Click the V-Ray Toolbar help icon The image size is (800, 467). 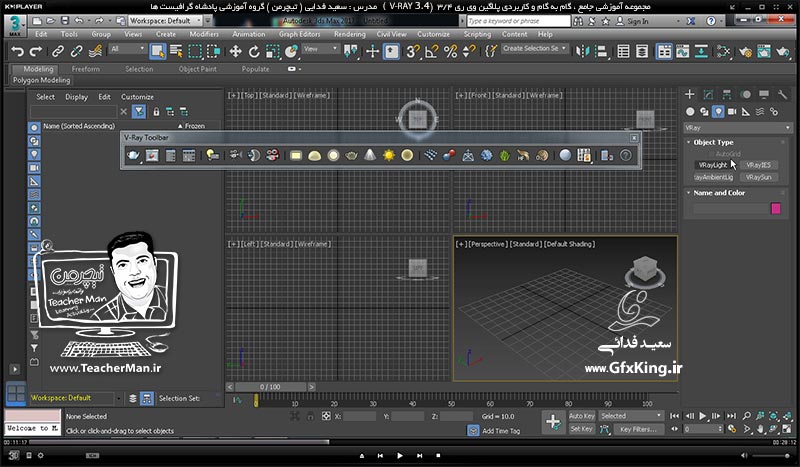click(x=626, y=155)
